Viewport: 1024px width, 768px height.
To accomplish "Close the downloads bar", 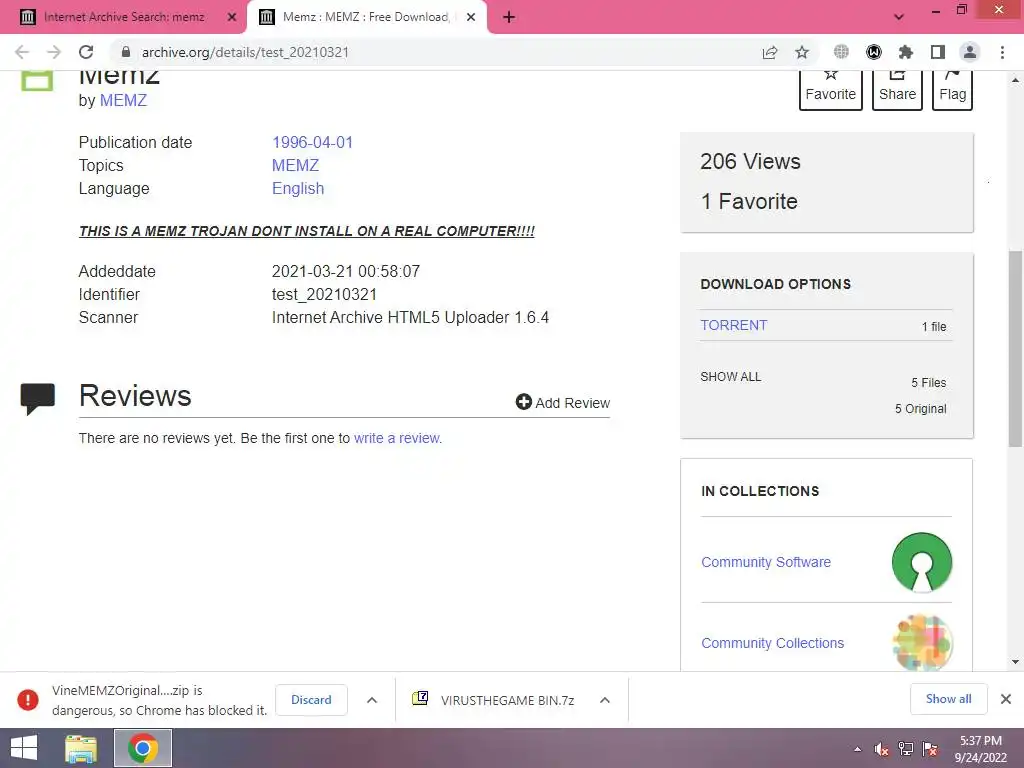I will tap(1006, 699).
